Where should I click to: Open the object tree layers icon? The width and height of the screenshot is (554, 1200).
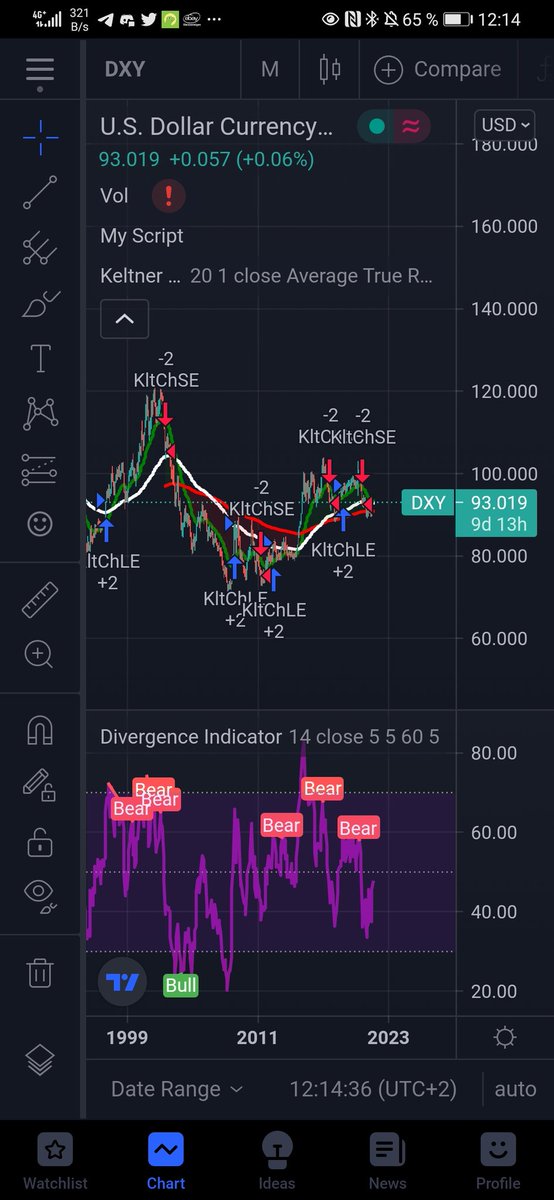pos(40,1060)
